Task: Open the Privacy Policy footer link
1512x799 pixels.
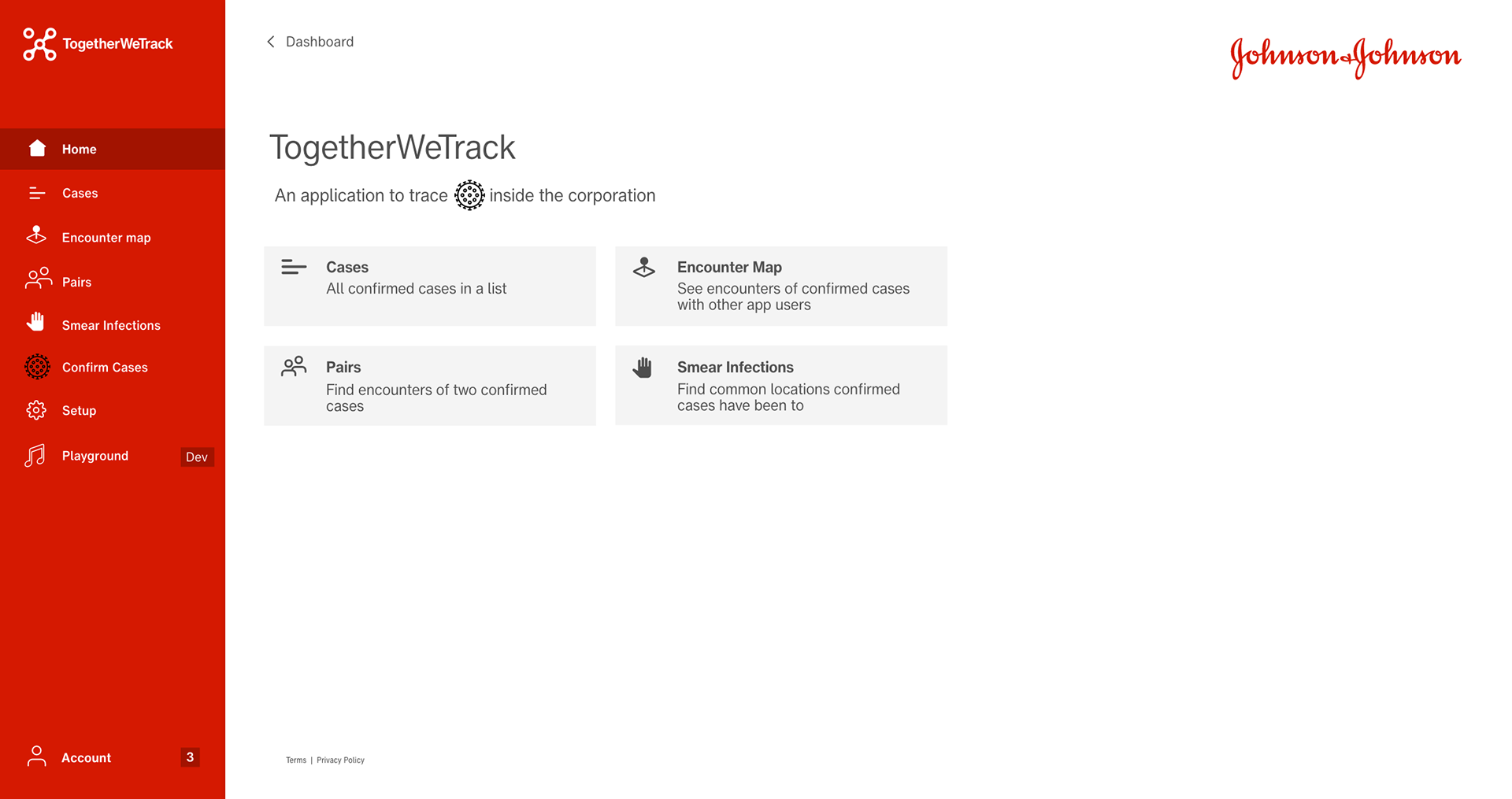Action: pyautogui.click(x=340, y=760)
